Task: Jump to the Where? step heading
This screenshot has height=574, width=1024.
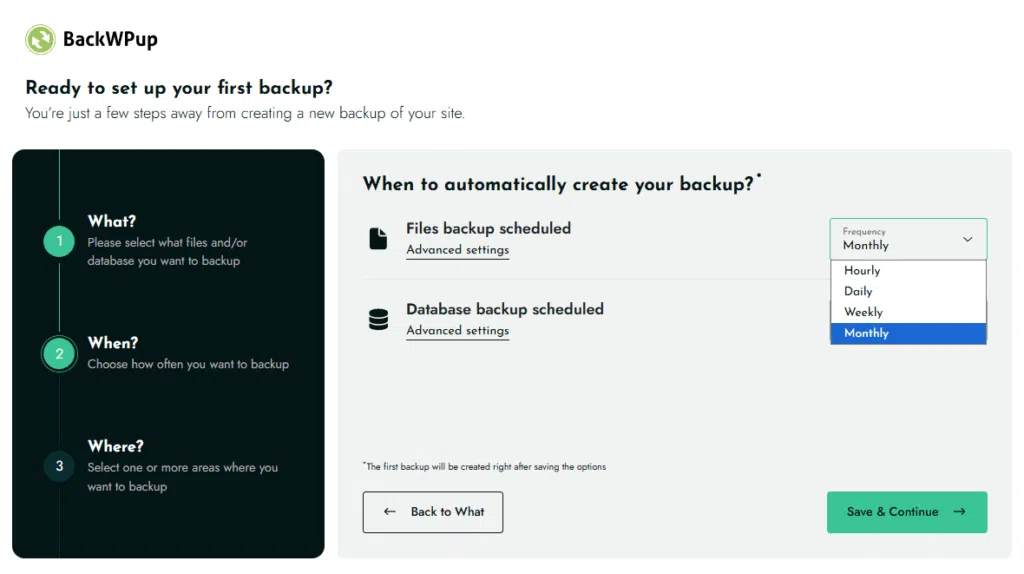Action: (x=115, y=446)
